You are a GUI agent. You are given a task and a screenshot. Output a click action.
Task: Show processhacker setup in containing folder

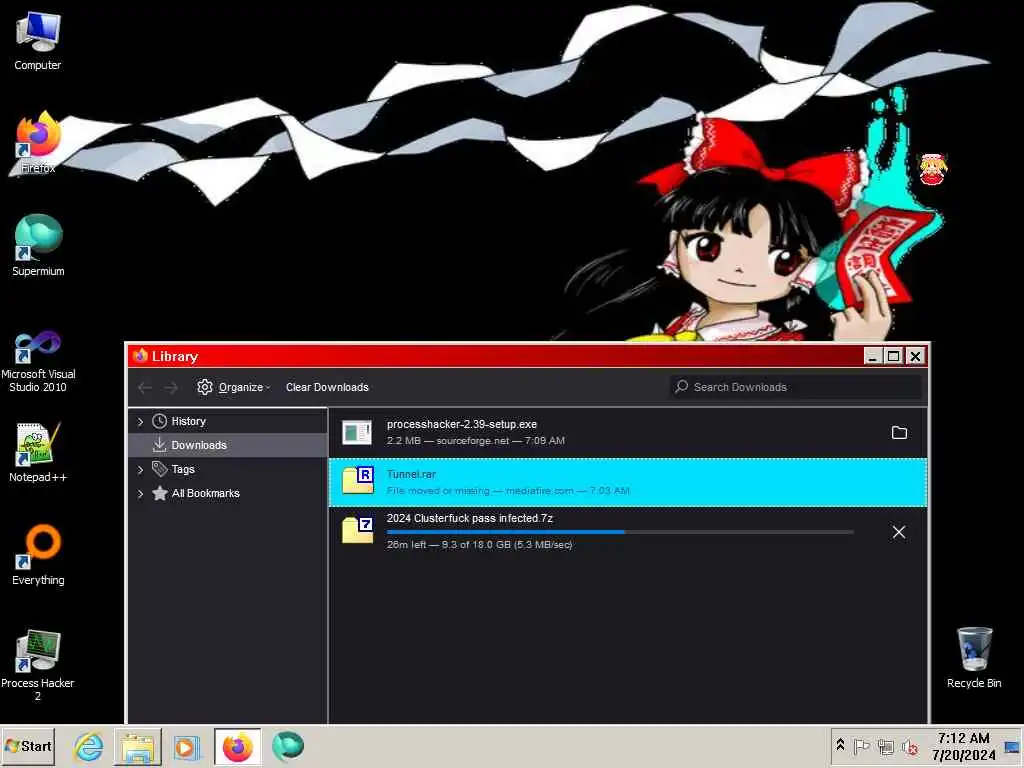tap(899, 432)
